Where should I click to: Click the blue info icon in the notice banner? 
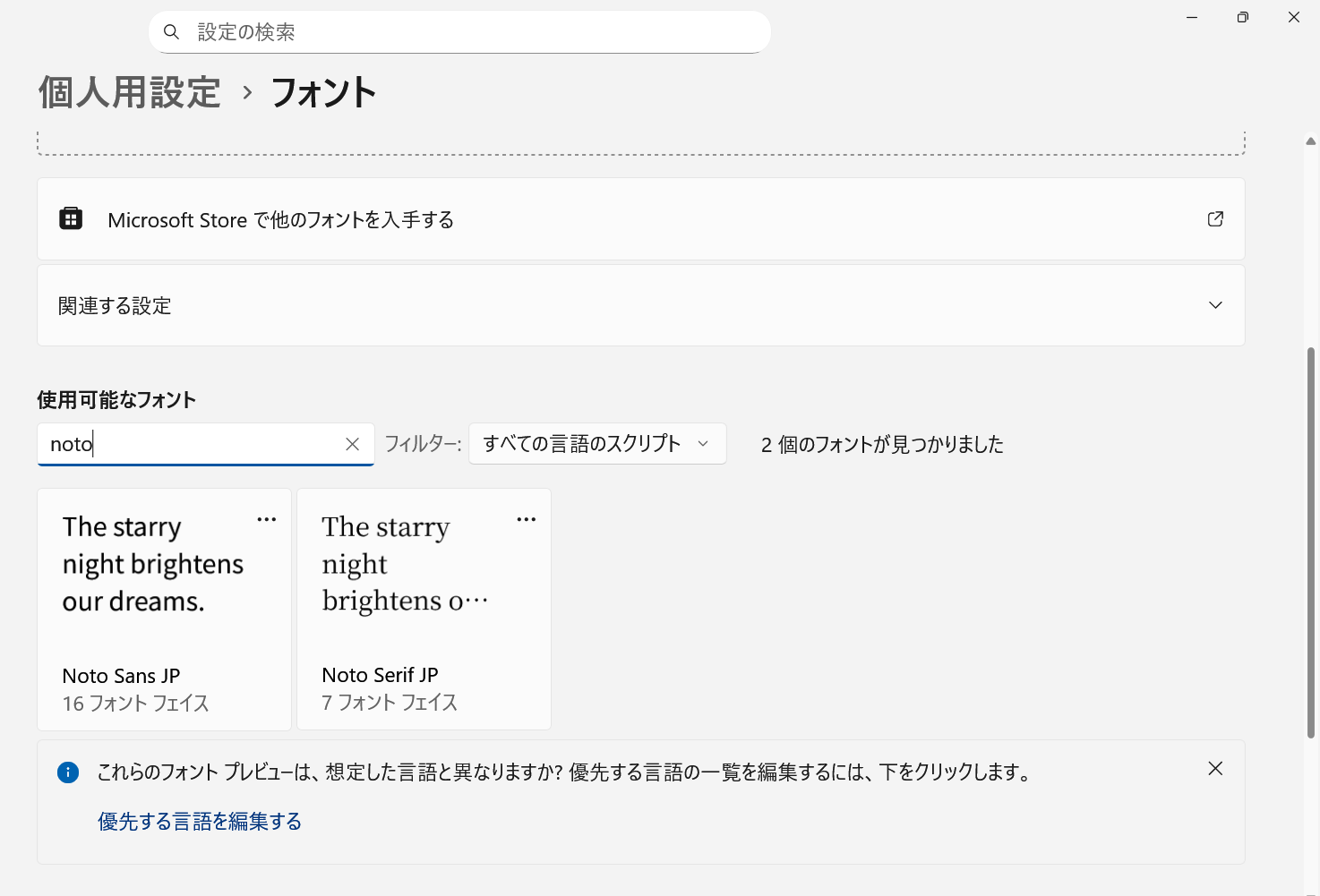tap(68, 772)
